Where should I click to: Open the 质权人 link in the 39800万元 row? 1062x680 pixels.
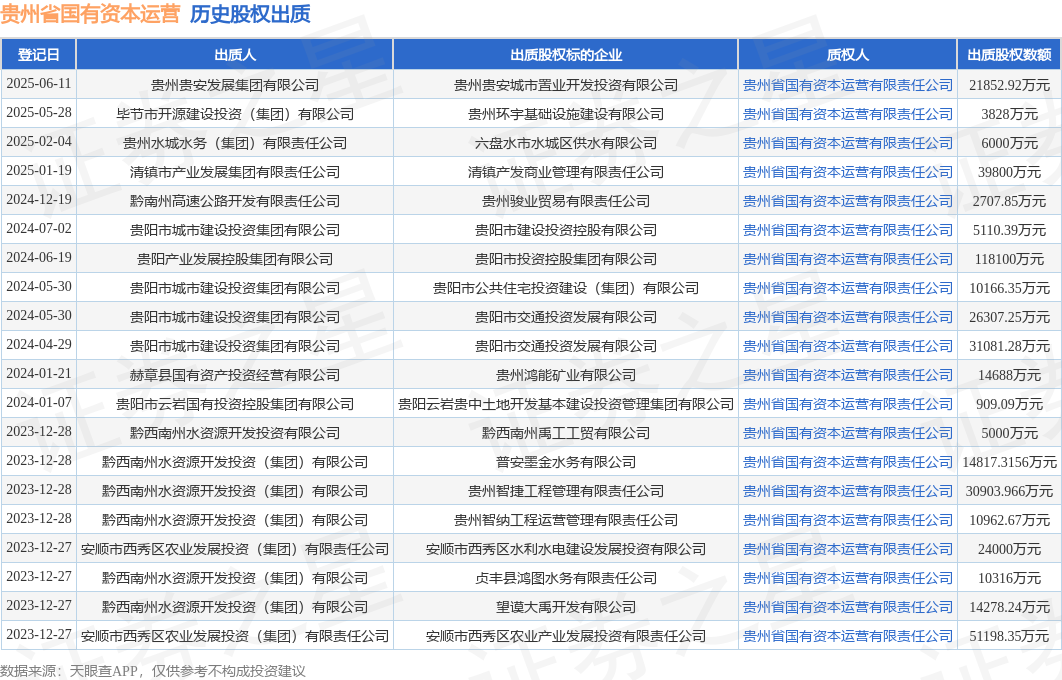click(x=847, y=172)
